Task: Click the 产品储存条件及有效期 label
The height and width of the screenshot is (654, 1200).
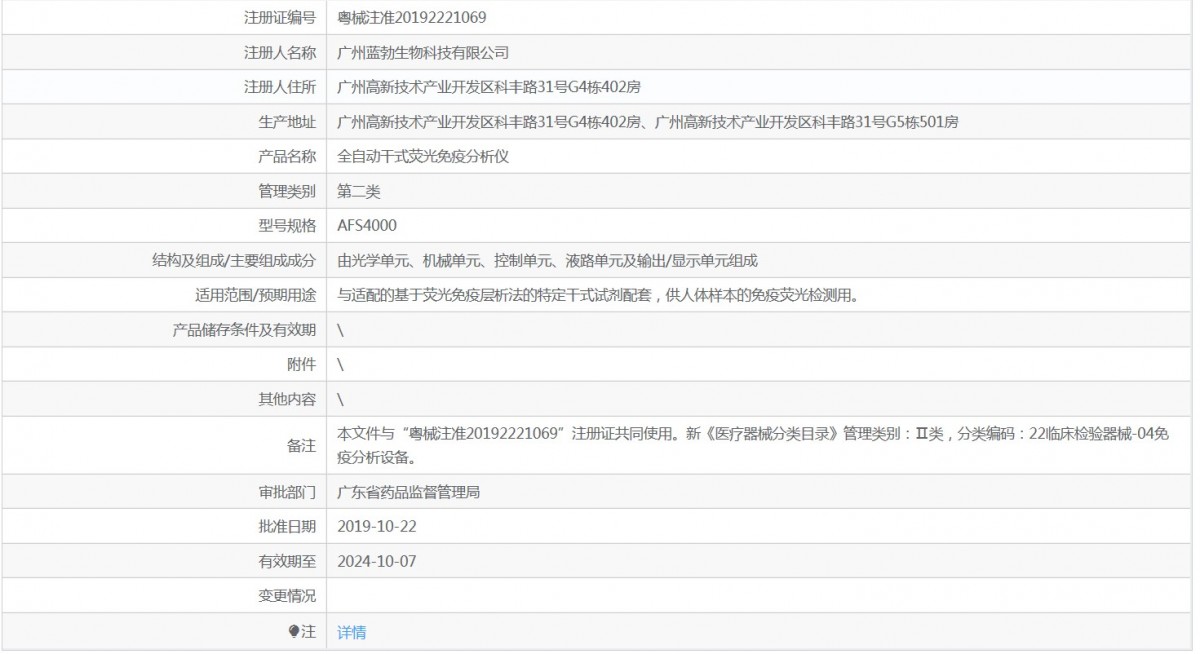Action: (x=244, y=330)
